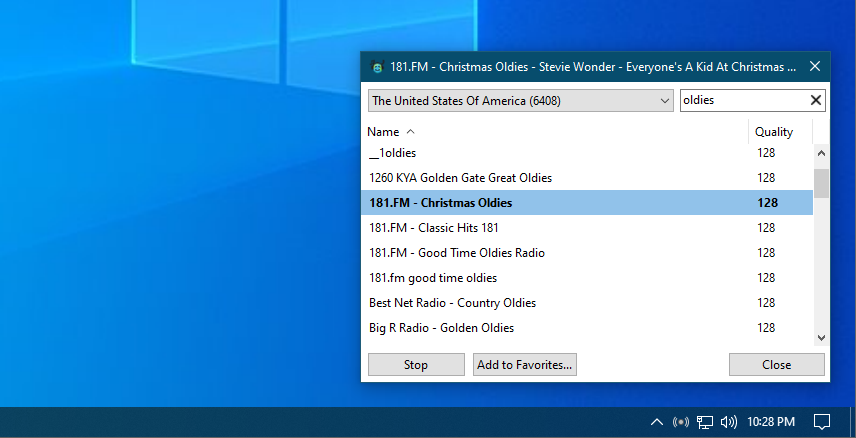Screen dimensions: 856x438
Task: Sort stations by Quality column
Action: tap(780, 132)
